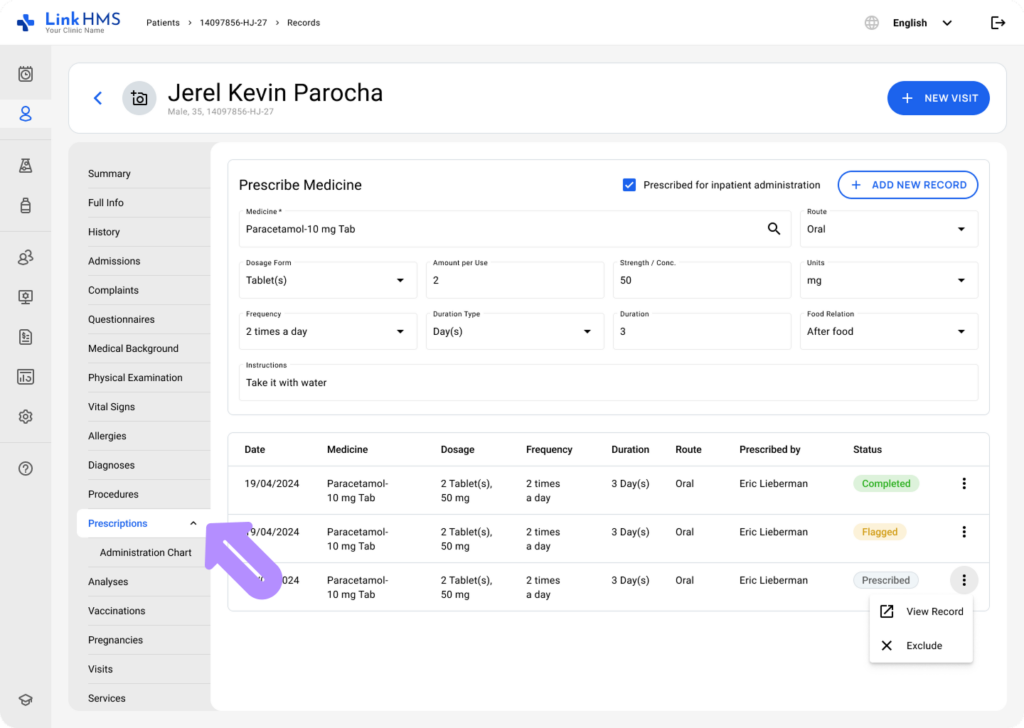Click the search icon in Medicine field

coord(773,229)
